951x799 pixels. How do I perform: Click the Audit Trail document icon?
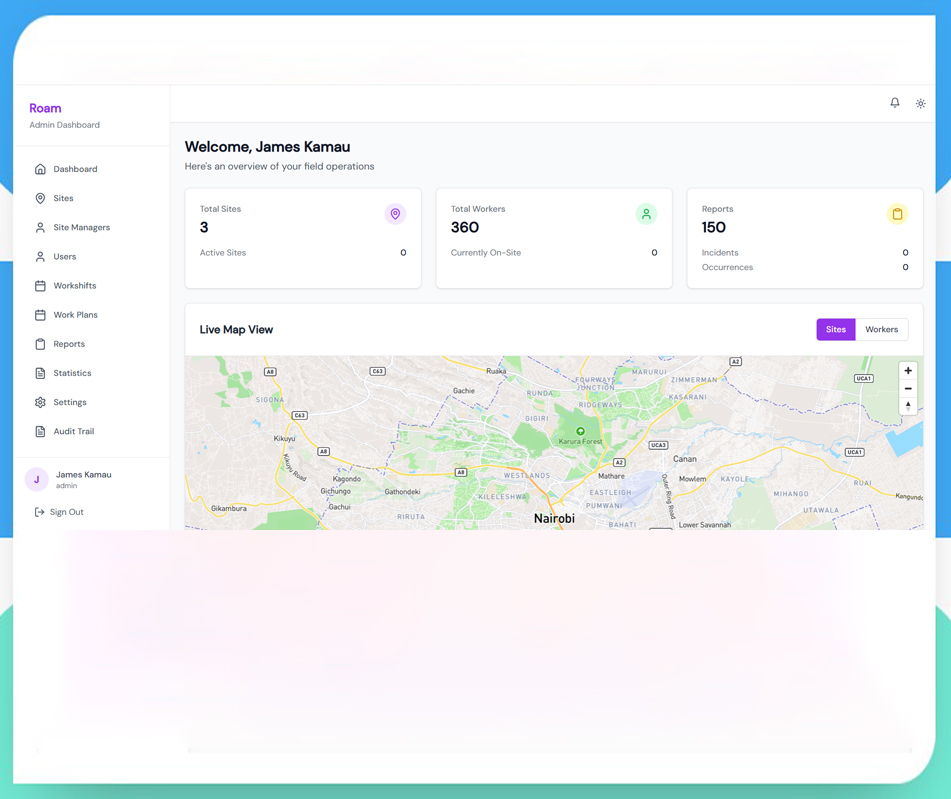[x=40, y=431]
